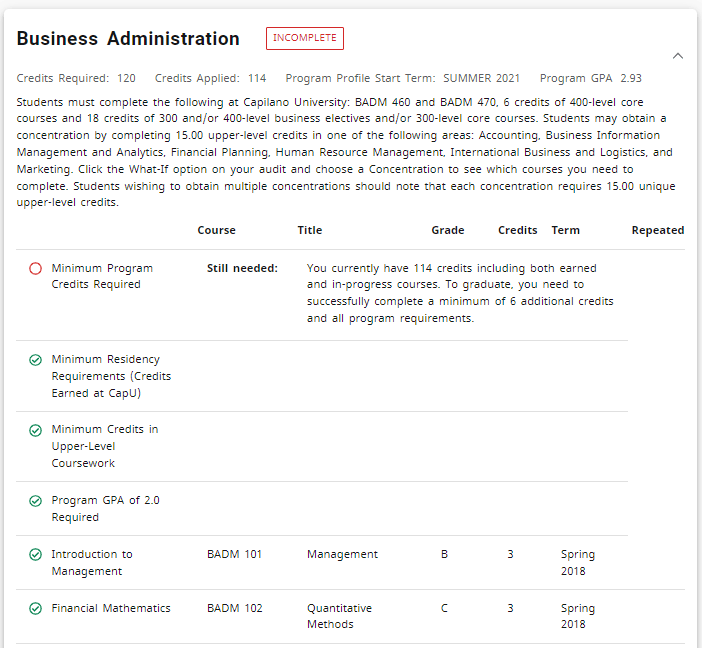Image resolution: width=702 pixels, height=648 pixels.
Task: Click the red INCOMPLETE status badge
Action: [x=304, y=38]
